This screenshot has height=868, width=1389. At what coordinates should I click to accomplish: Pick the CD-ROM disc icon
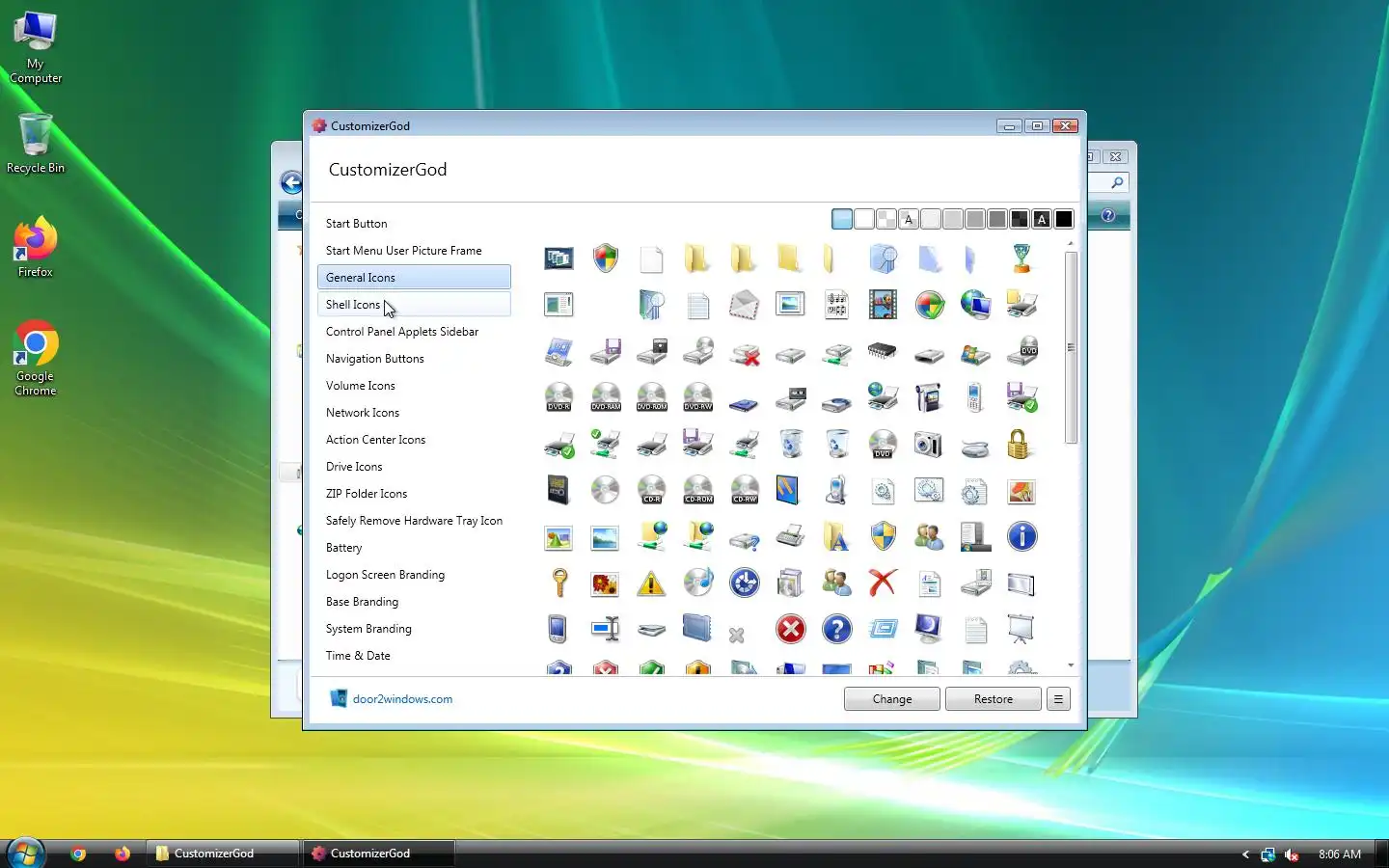click(x=698, y=490)
